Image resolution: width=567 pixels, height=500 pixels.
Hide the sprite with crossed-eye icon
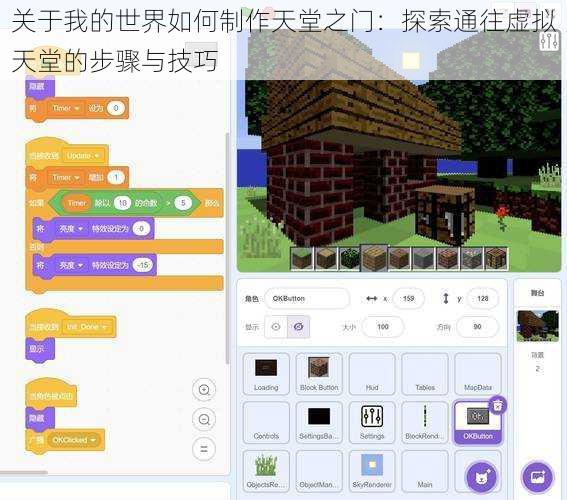coord(298,327)
